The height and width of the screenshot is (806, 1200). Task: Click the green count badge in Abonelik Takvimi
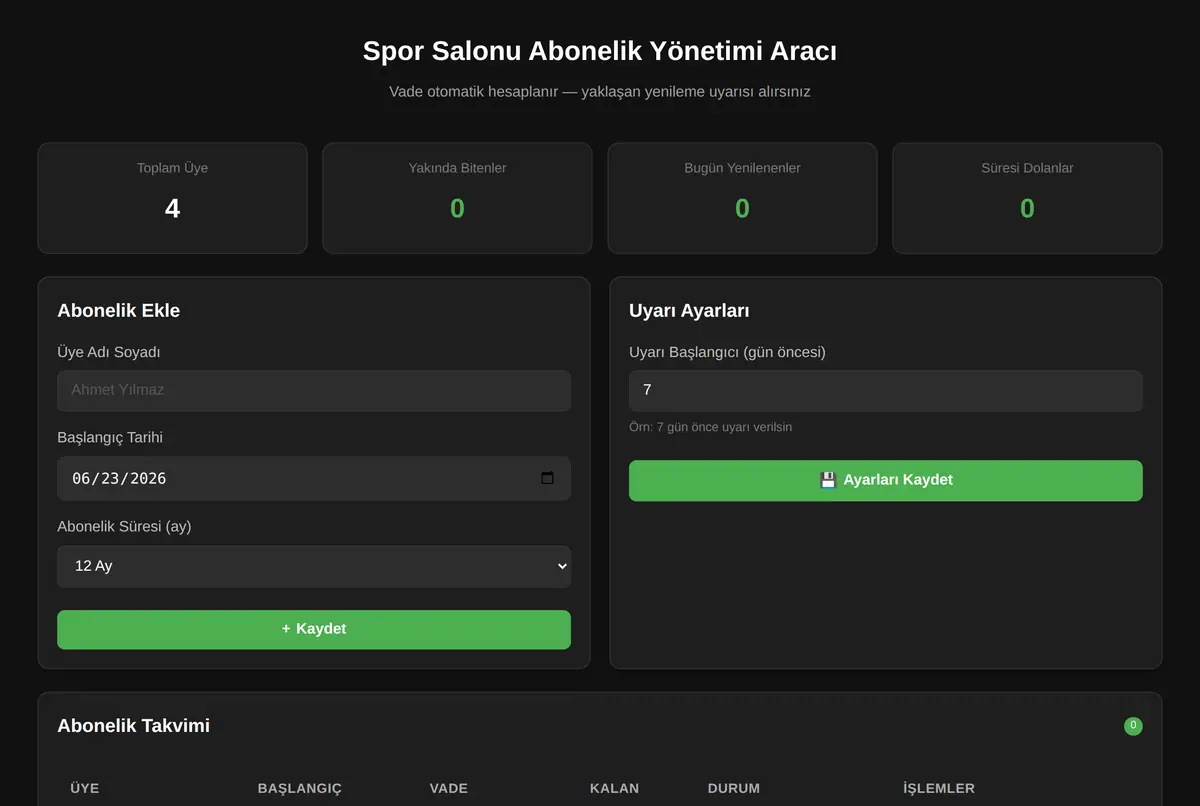(1133, 726)
